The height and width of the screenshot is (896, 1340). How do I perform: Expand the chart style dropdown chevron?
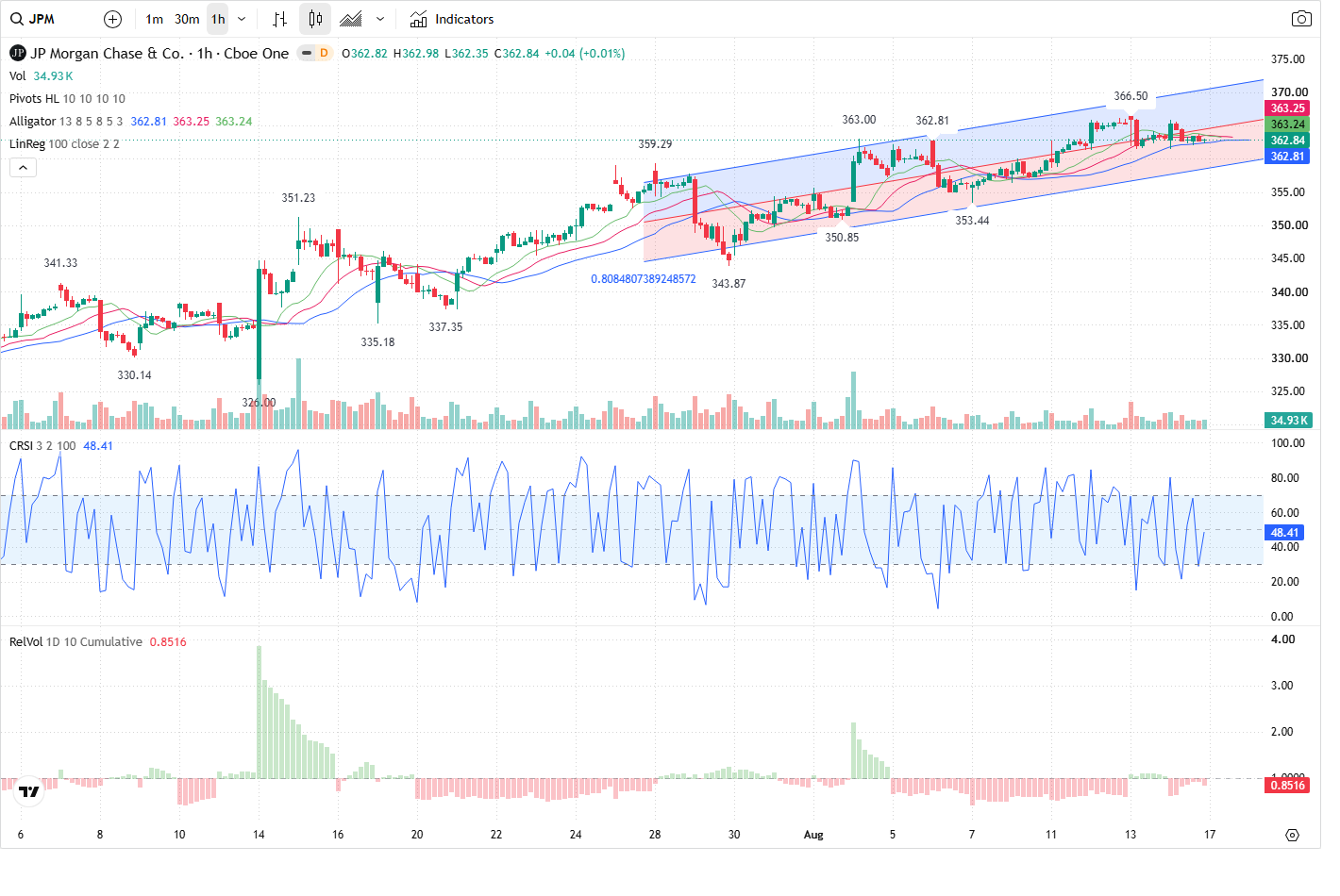[380, 19]
